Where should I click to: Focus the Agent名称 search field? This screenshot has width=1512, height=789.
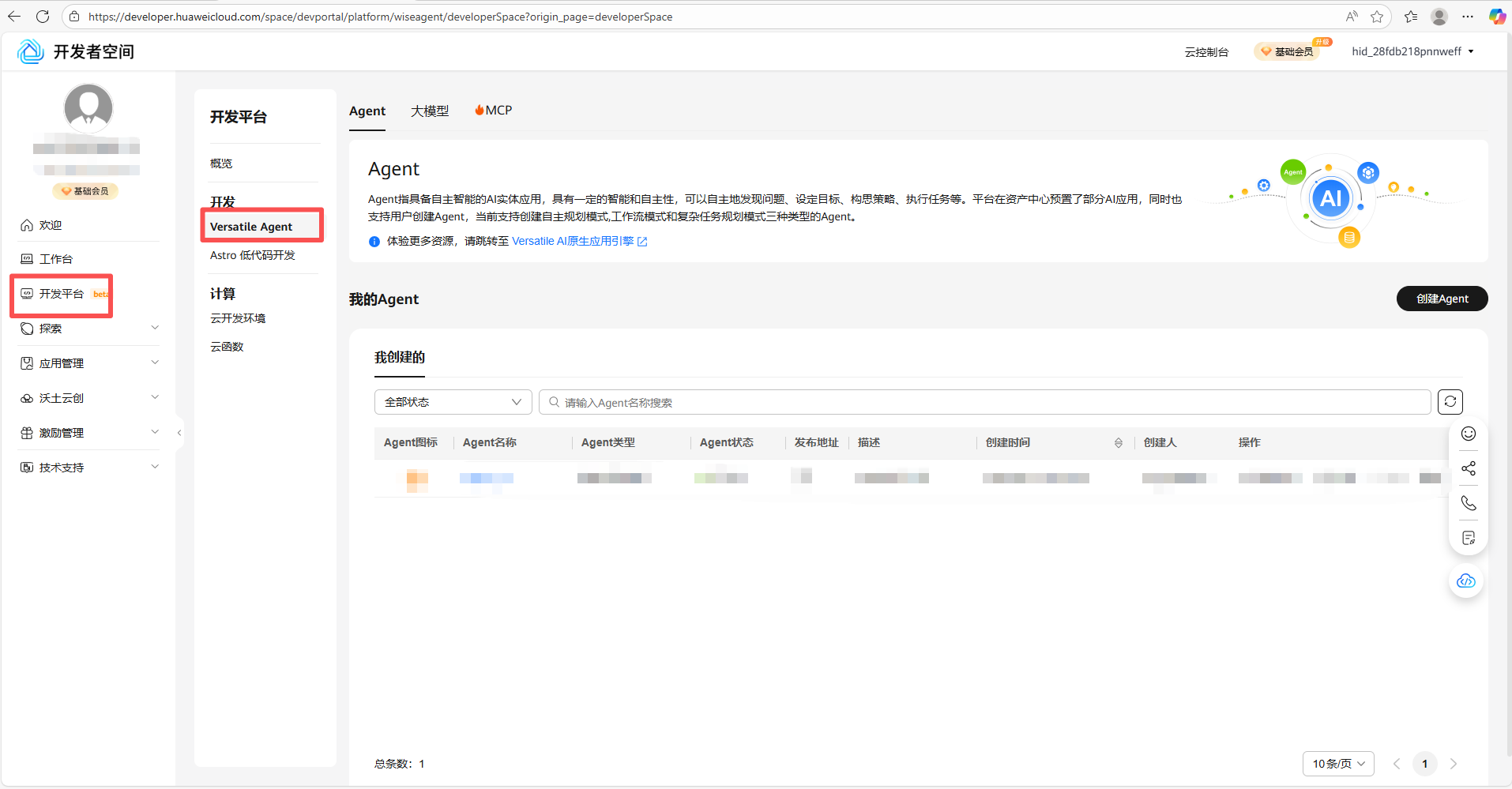(985, 402)
